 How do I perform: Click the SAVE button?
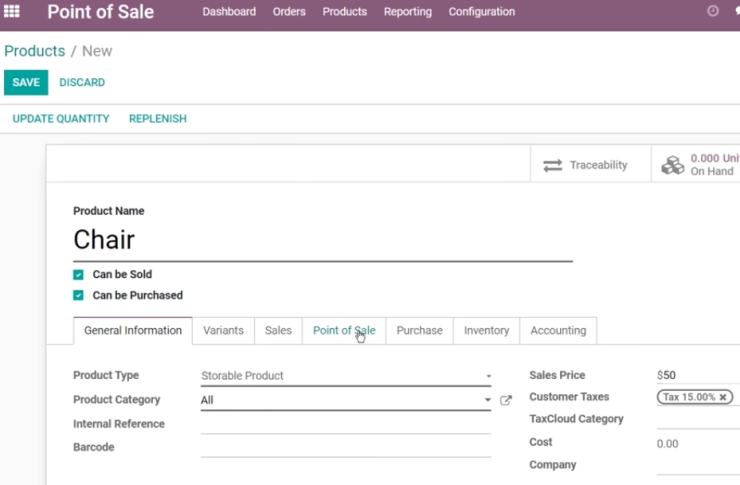click(x=26, y=83)
